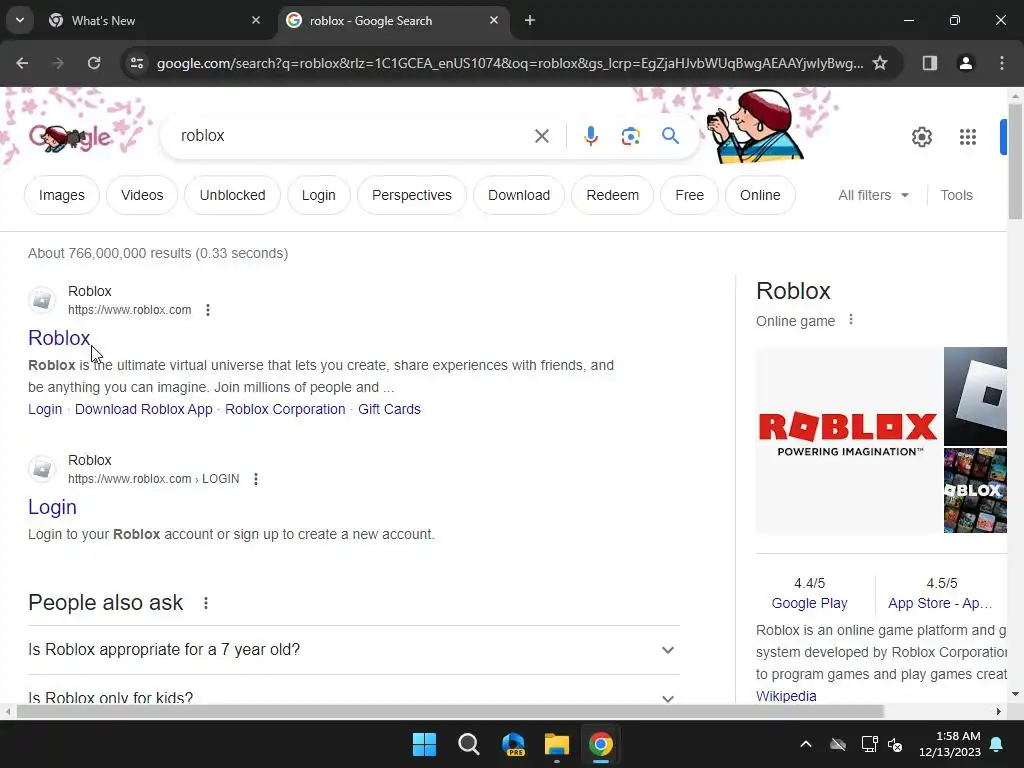This screenshot has height=768, width=1024.
Task: Select the Download filter chip
Action: point(519,195)
